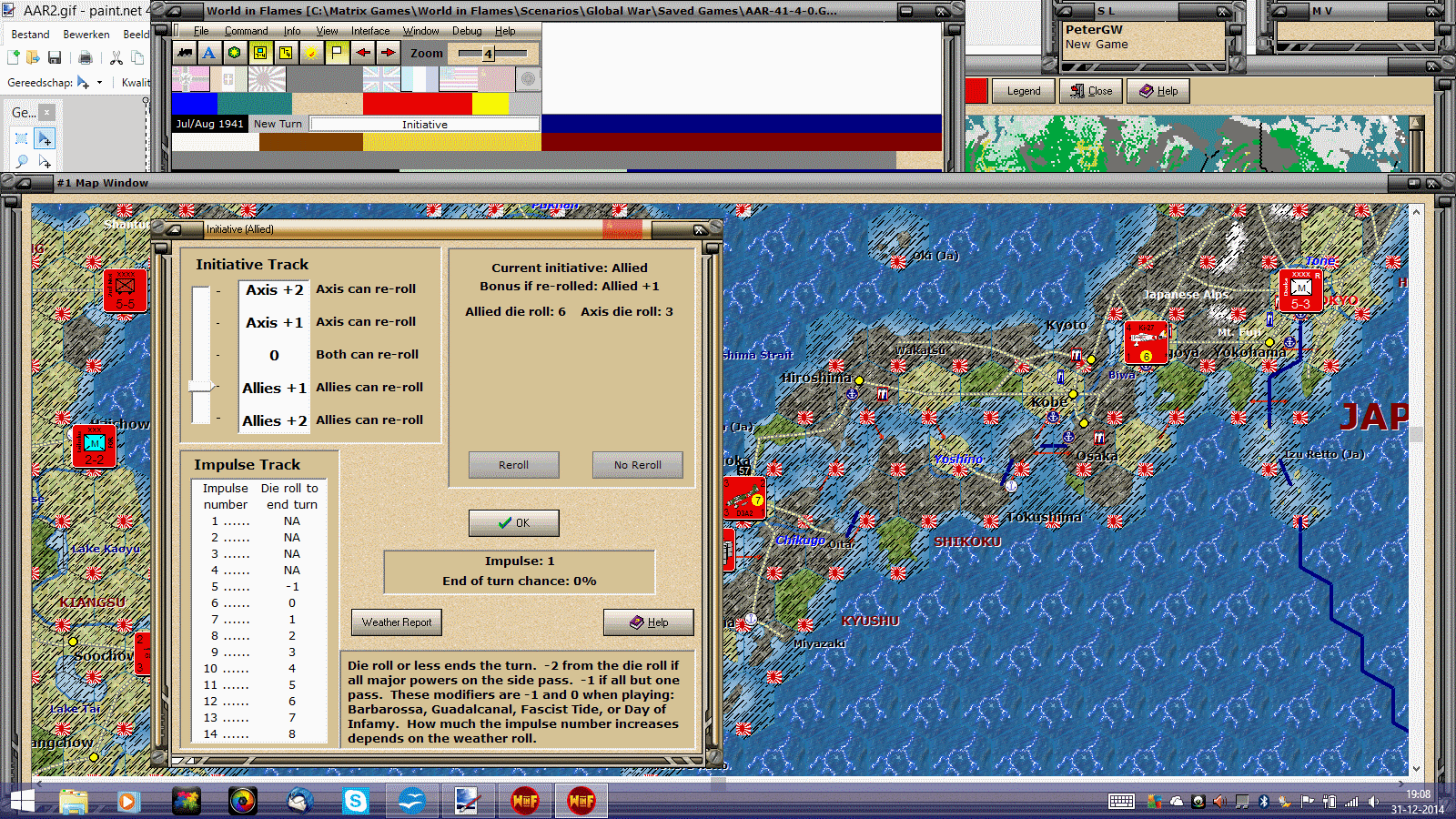Select the Japanese rising sun flag
1456x819 pixels.
click(267, 79)
